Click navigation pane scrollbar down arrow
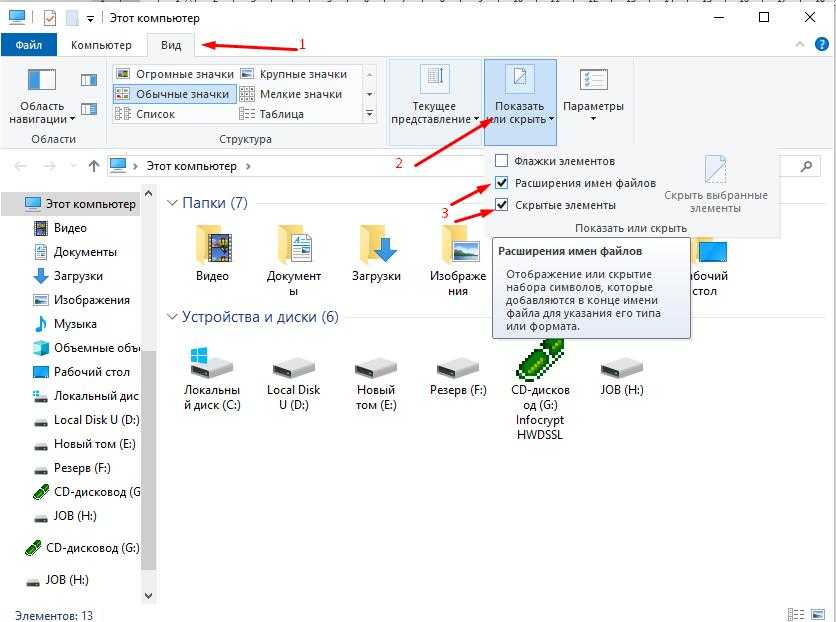 click(148, 595)
